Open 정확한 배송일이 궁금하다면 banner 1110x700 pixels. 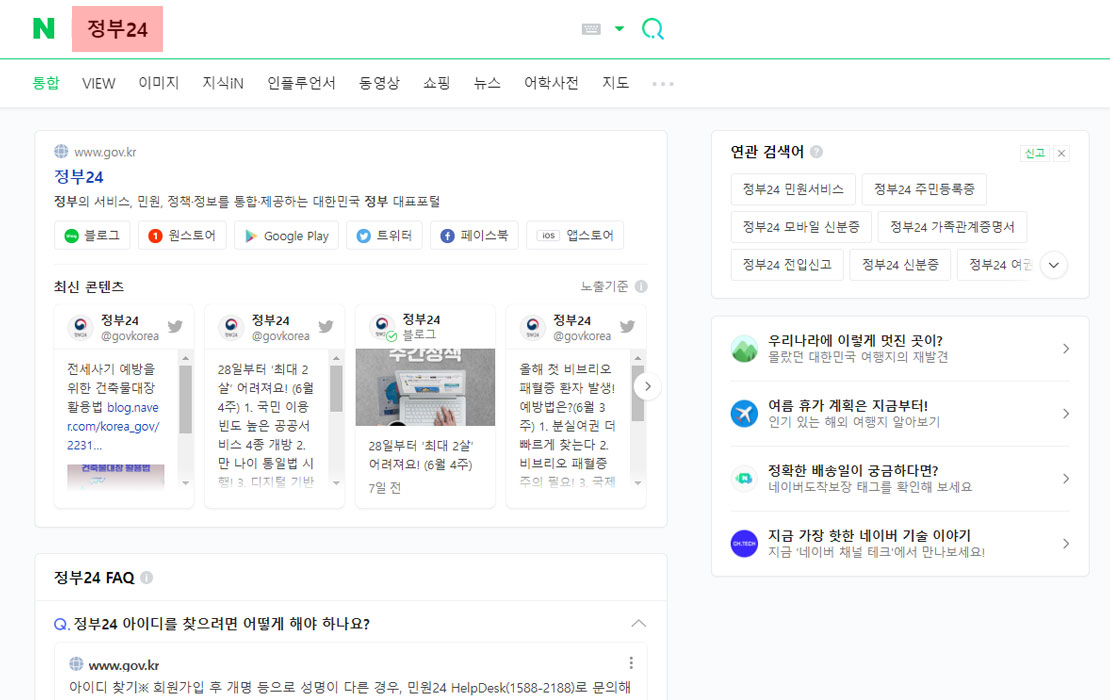click(x=900, y=478)
